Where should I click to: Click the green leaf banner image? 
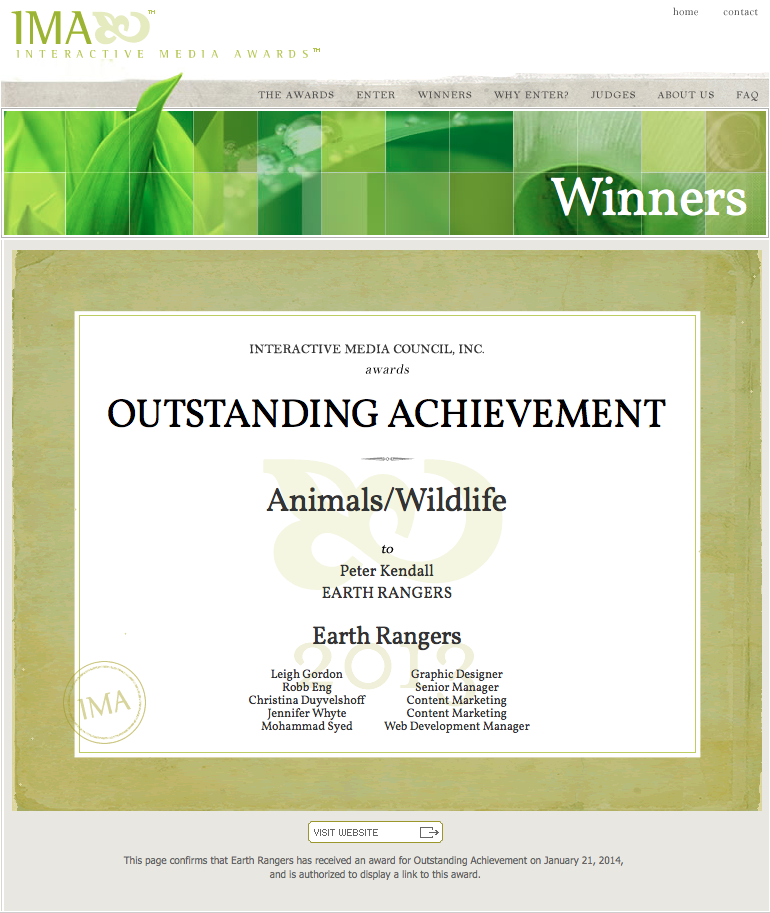tap(385, 173)
